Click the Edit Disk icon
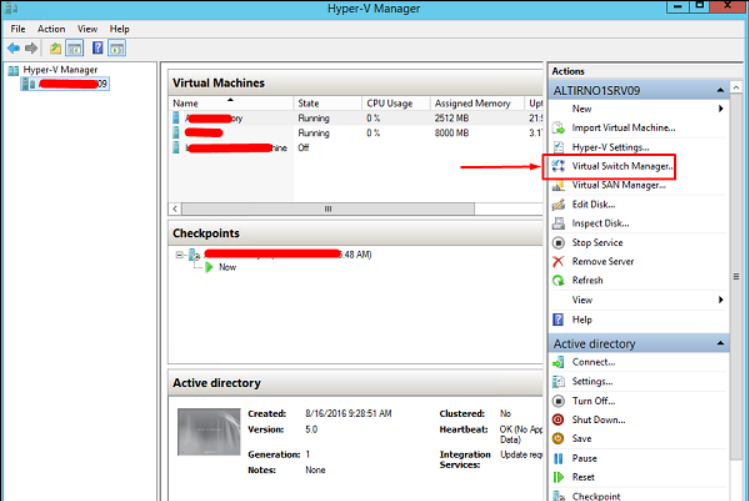The height and width of the screenshot is (501, 749). pos(559,204)
